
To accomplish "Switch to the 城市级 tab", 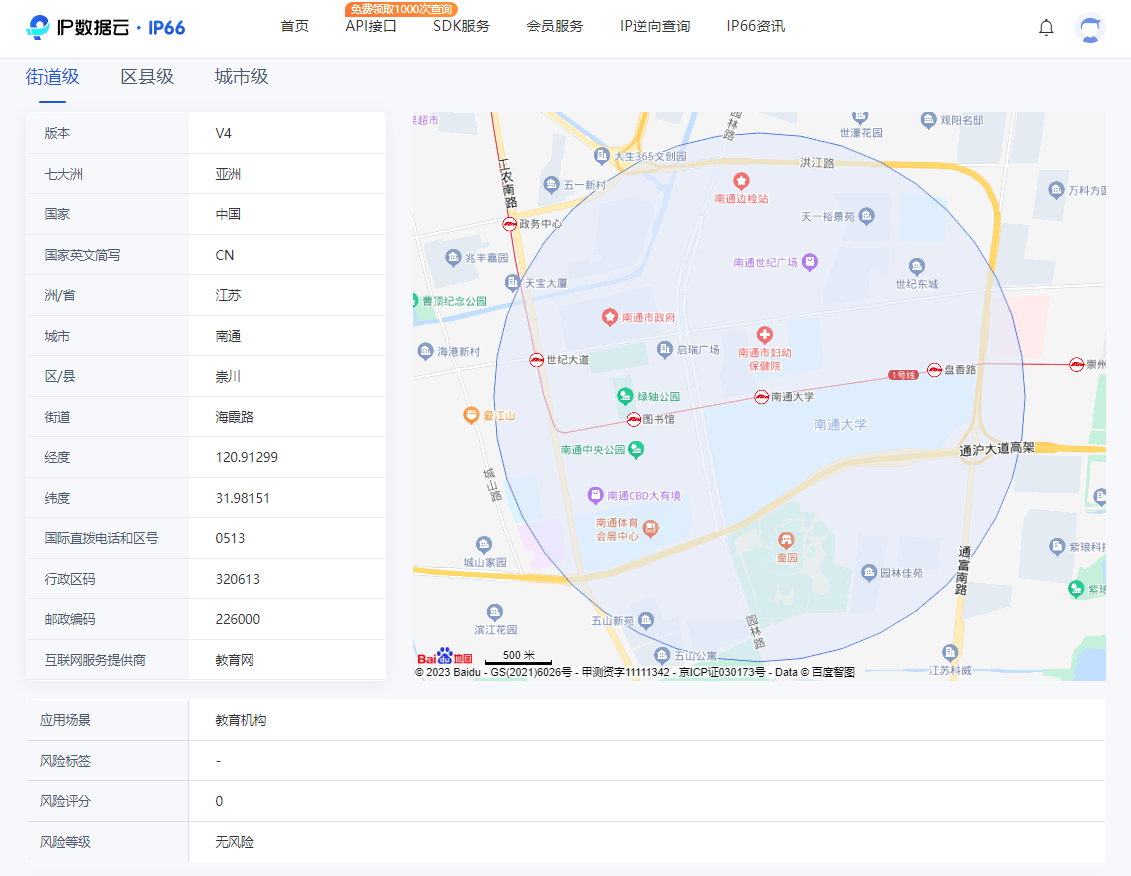I will tap(240, 75).
